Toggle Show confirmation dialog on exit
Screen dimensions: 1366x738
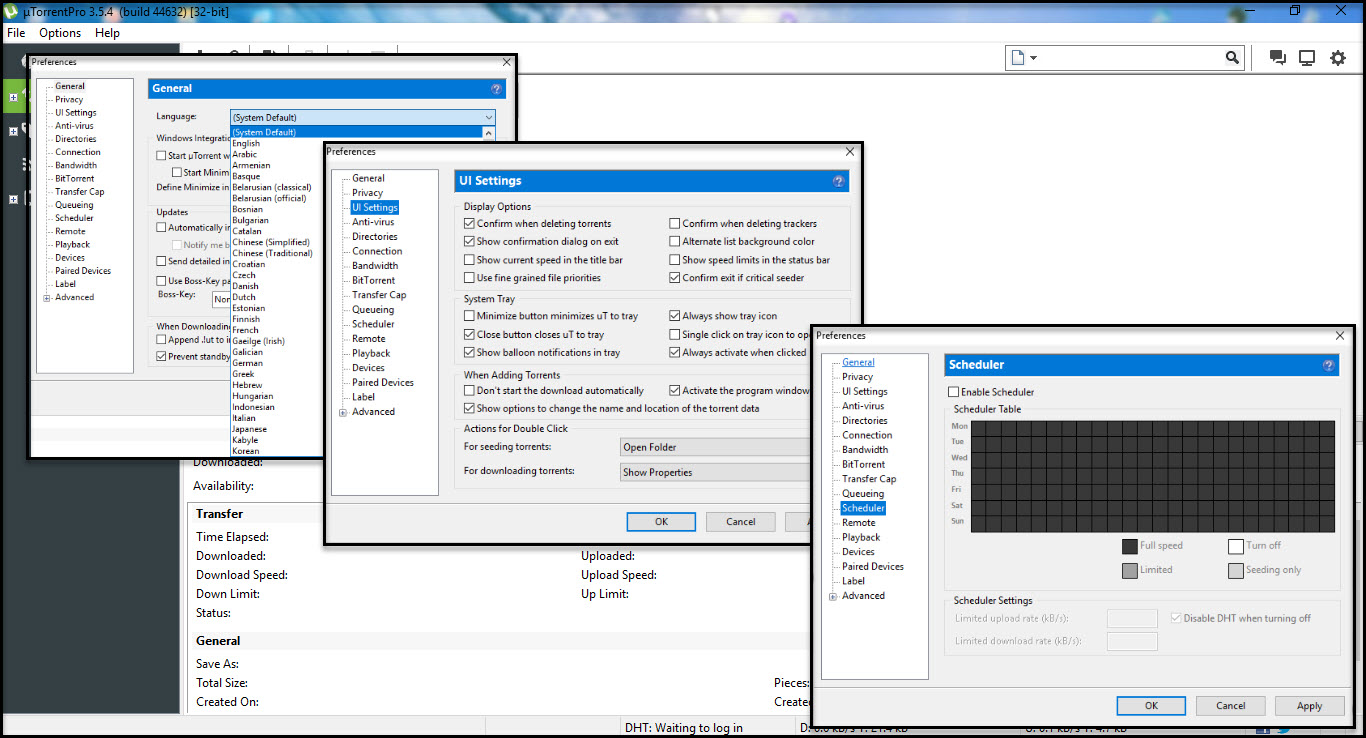(x=470, y=242)
